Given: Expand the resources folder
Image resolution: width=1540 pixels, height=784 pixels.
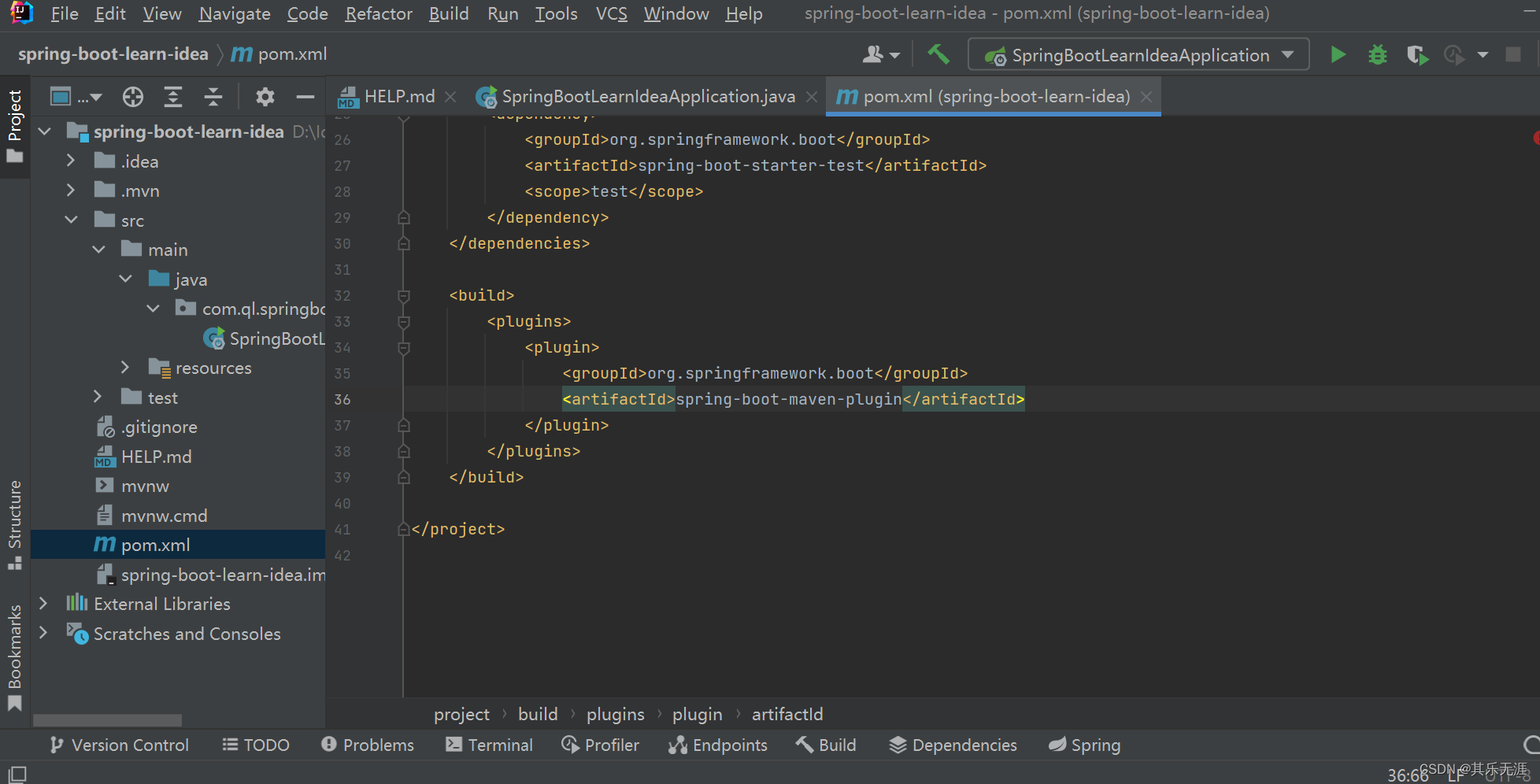Looking at the screenshot, I should coord(126,368).
